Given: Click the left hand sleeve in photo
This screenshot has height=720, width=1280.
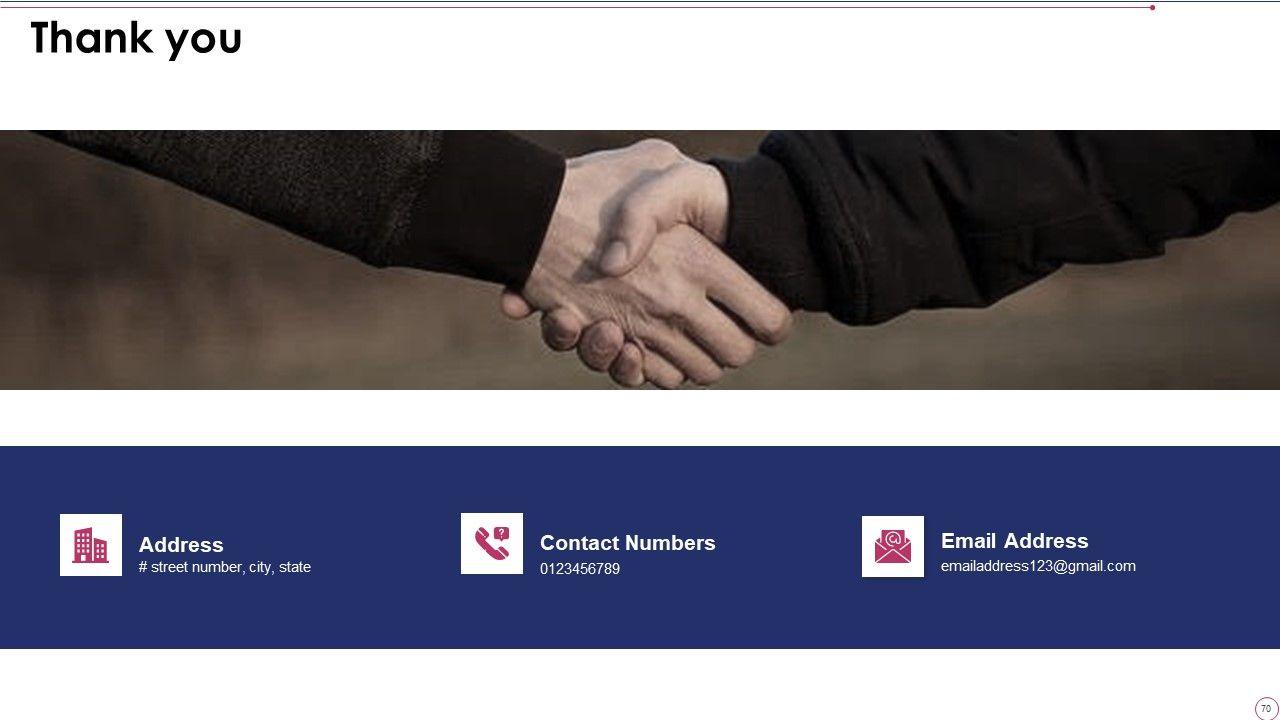Looking at the screenshot, I should click(x=300, y=200).
